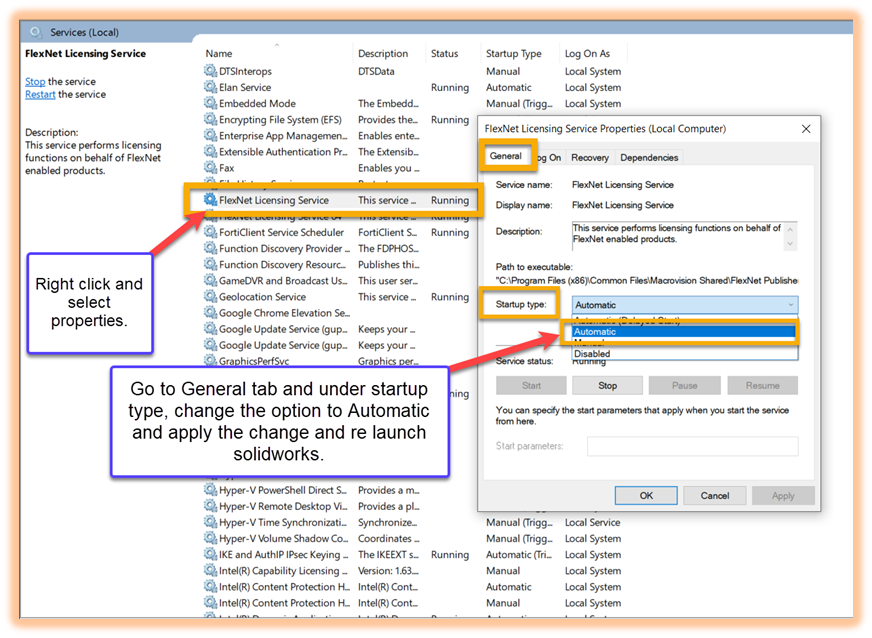Click the Start parameters text field
Image resolution: width=872 pixels, height=638 pixels.
[692, 446]
